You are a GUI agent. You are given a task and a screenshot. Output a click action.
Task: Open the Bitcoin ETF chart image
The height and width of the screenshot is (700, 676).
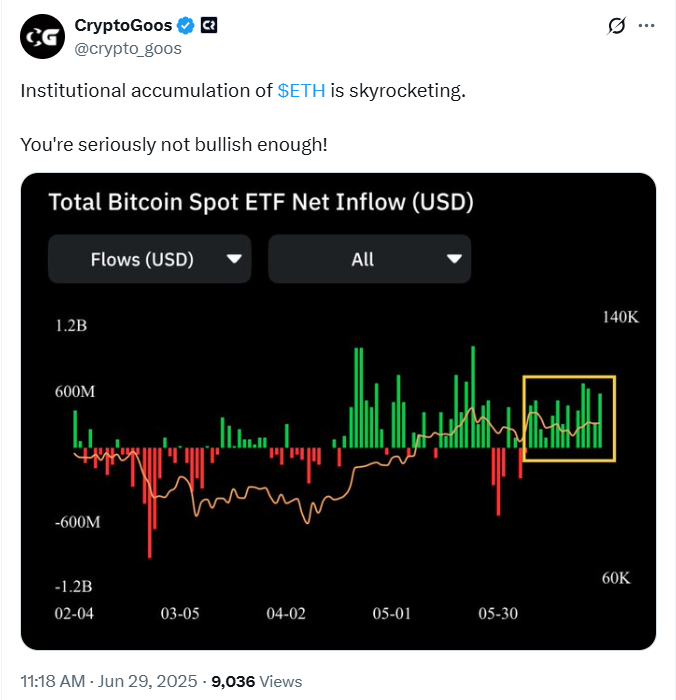point(338,411)
